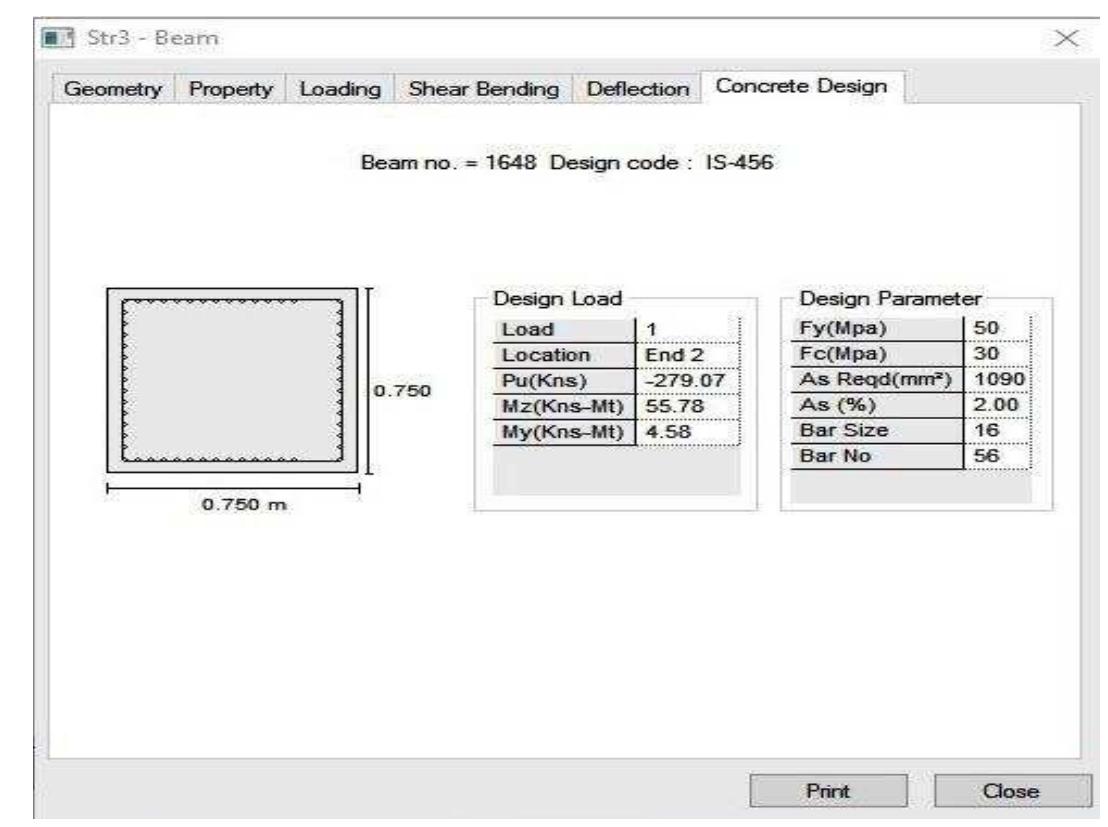
Task: Click the Print button
Action: point(828,791)
